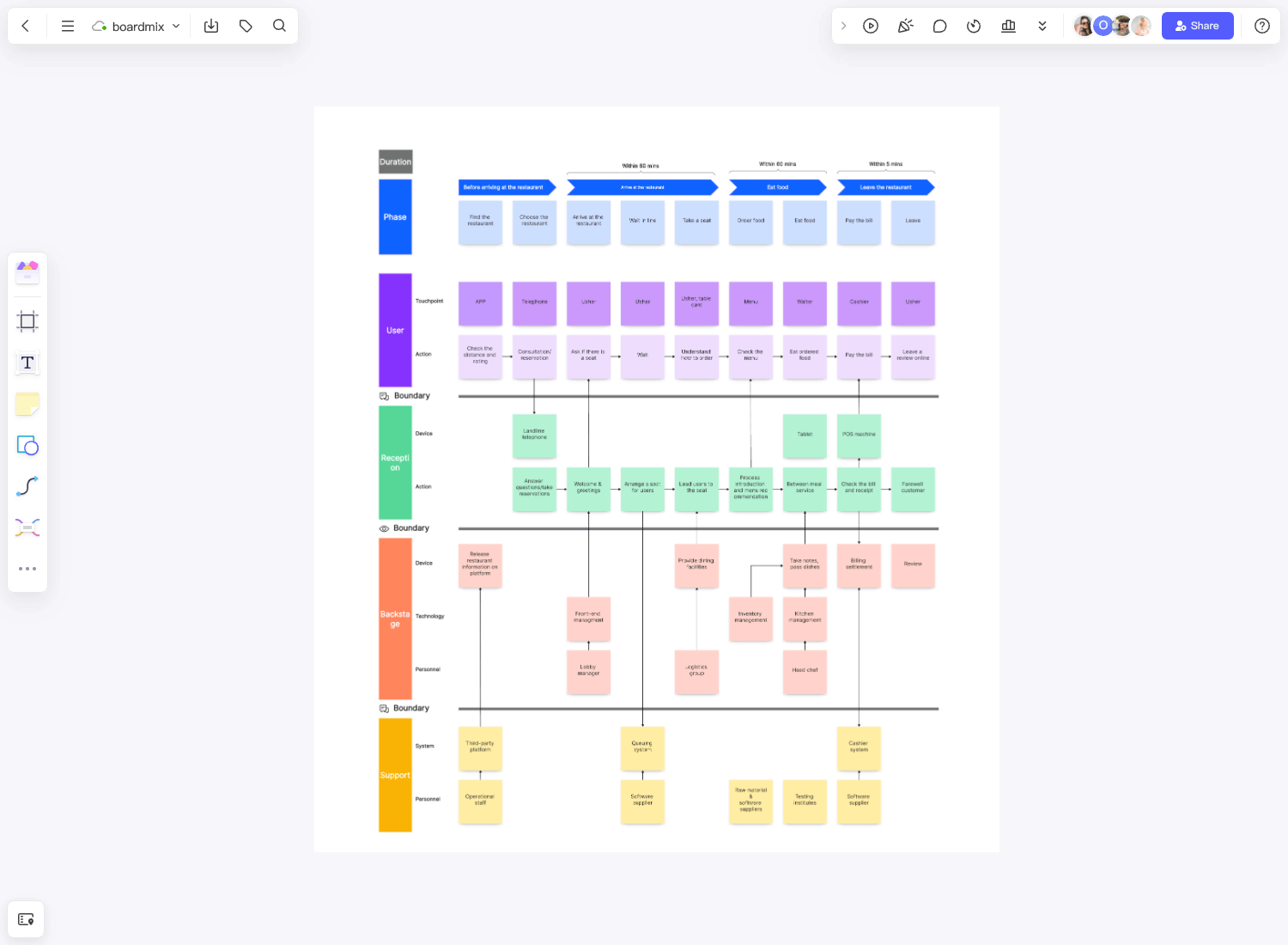Select the 'Inventory management' note
The width and height of the screenshot is (1288, 945).
point(750,619)
